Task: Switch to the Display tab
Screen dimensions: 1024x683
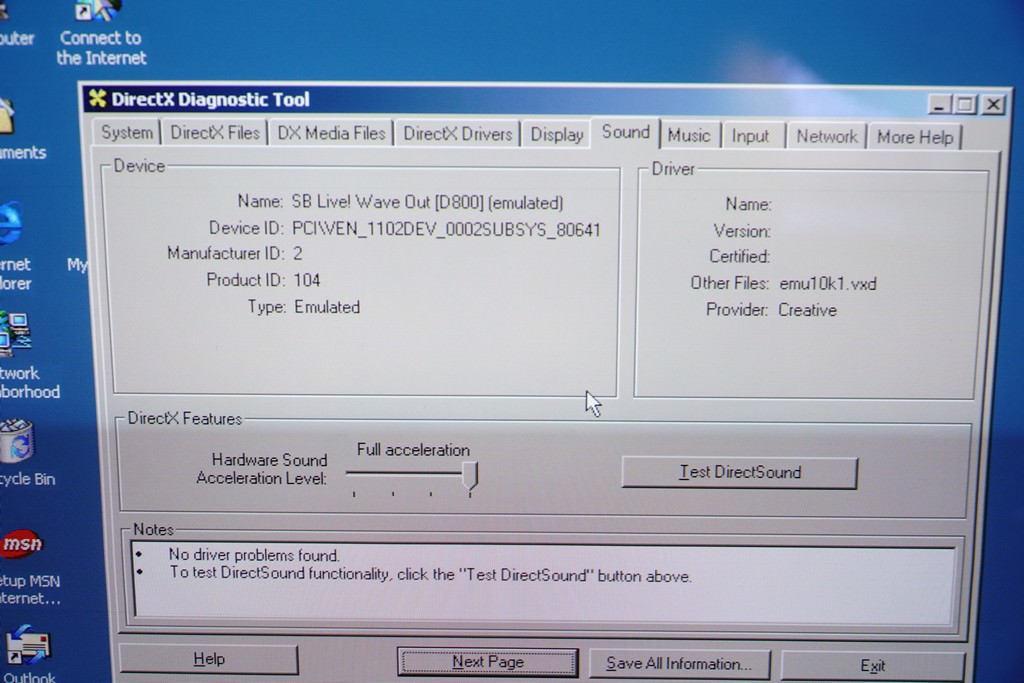Action: [556, 135]
